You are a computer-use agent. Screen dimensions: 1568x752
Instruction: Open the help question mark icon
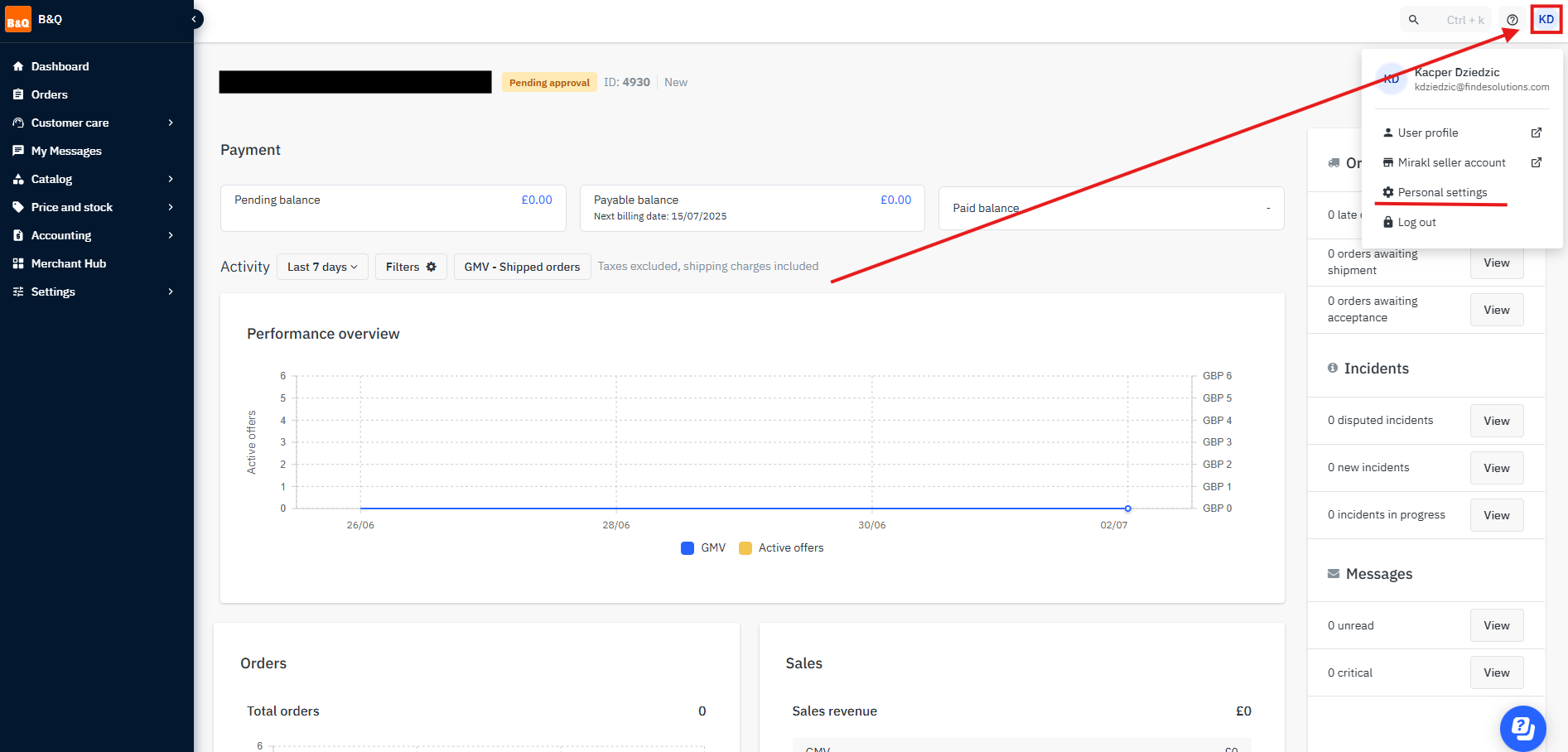pyautogui.click(x=1513, y=20)
